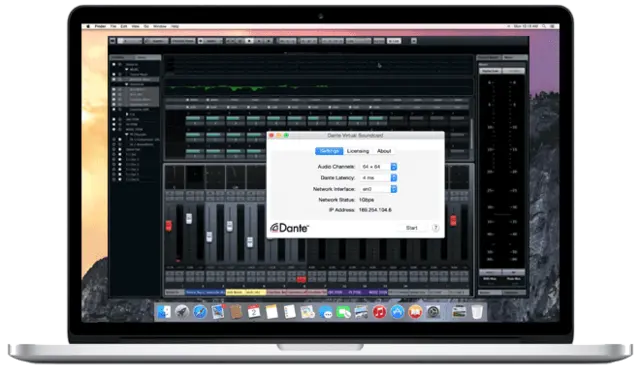
Task: Launch Safari compass icon in the Dock
Action: tap(200, 313)
